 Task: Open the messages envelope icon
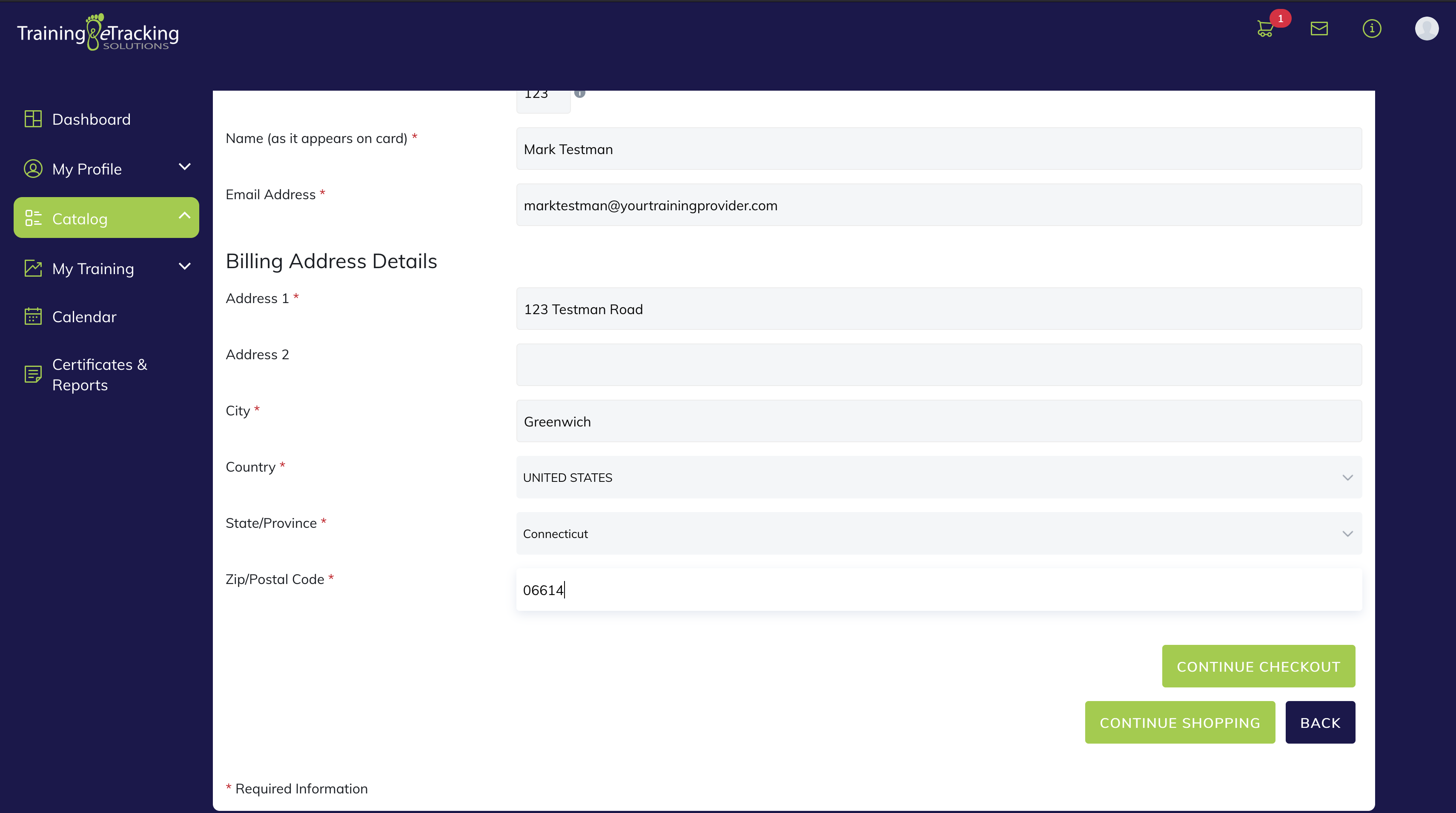click(1318, 28)
